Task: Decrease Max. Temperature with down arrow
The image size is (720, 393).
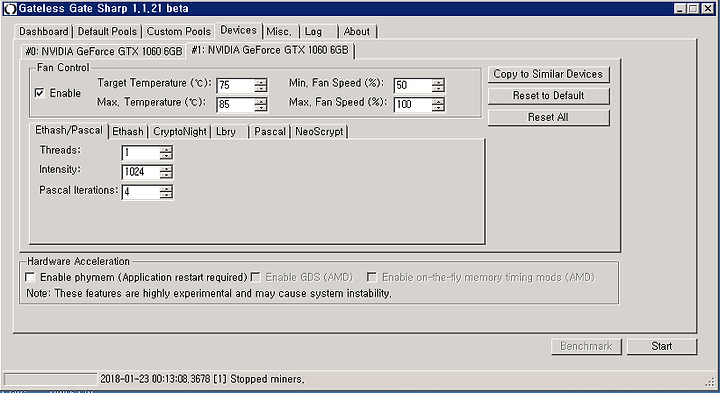Action: 261,108
